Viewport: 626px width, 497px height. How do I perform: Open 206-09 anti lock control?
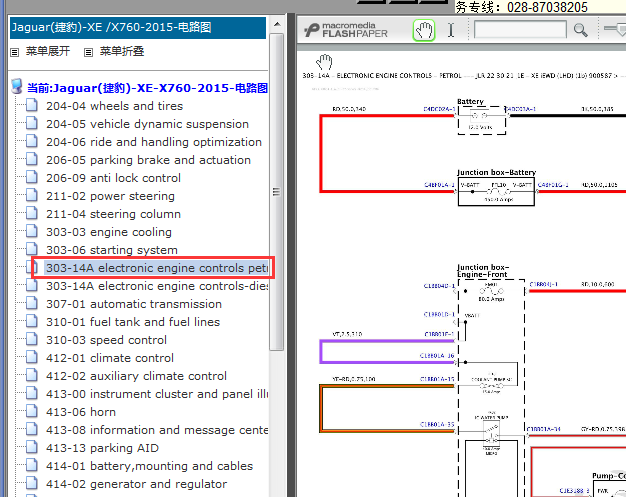(x=113, y=178)
